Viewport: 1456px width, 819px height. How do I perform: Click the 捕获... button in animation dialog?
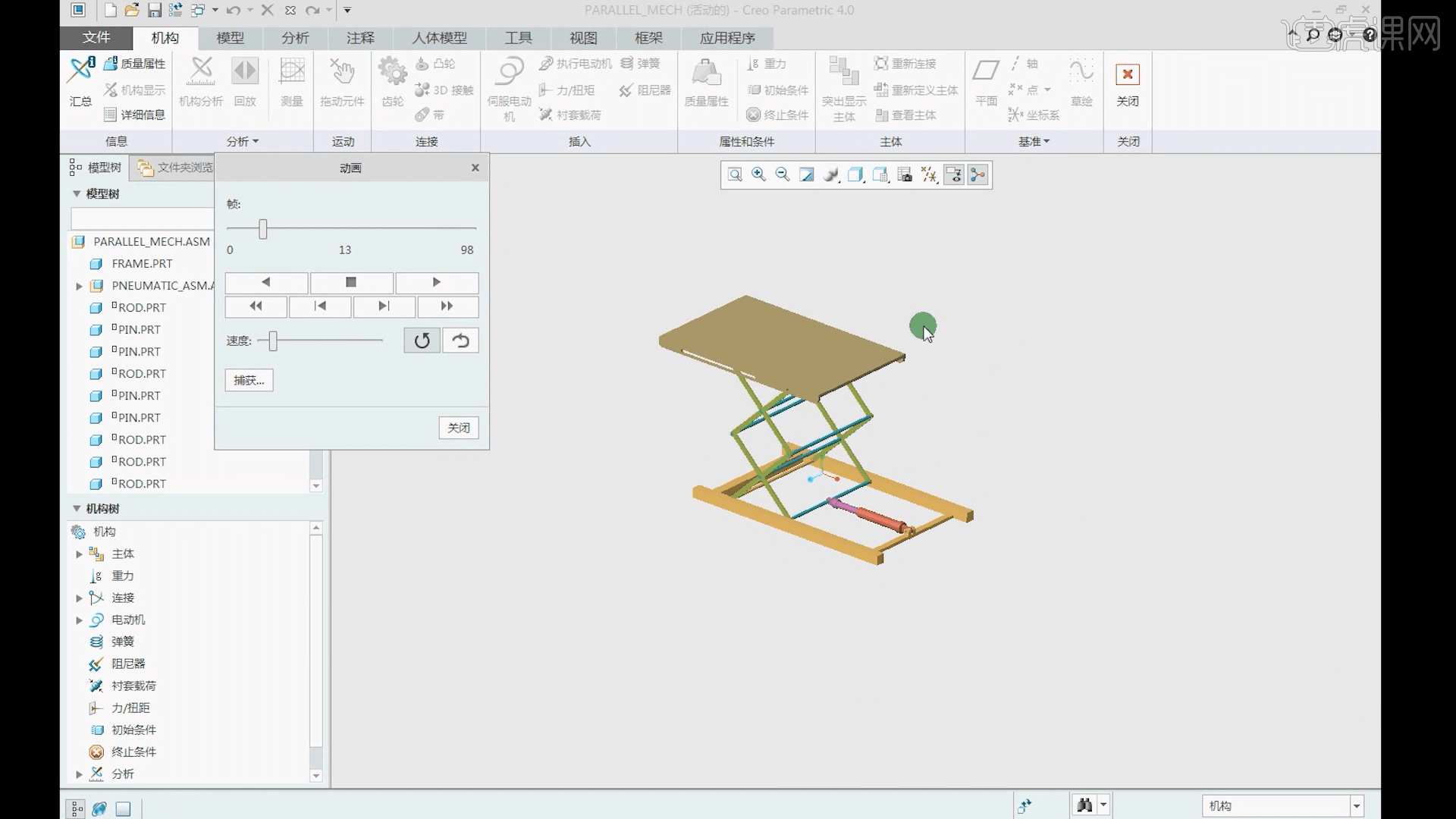pyautogui.click(x=249, y=380)
